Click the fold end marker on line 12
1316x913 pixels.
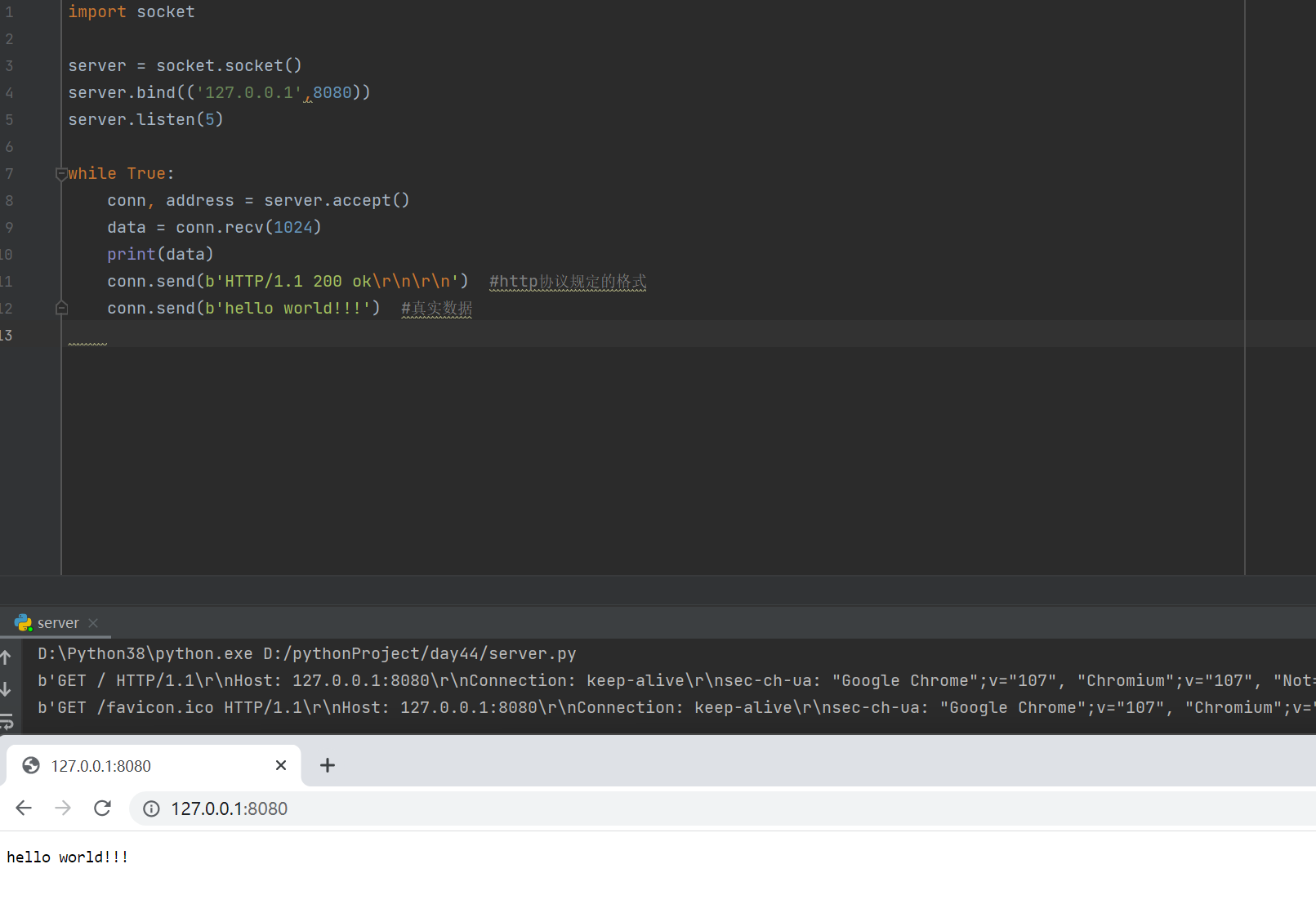click(x=61, y=308)
